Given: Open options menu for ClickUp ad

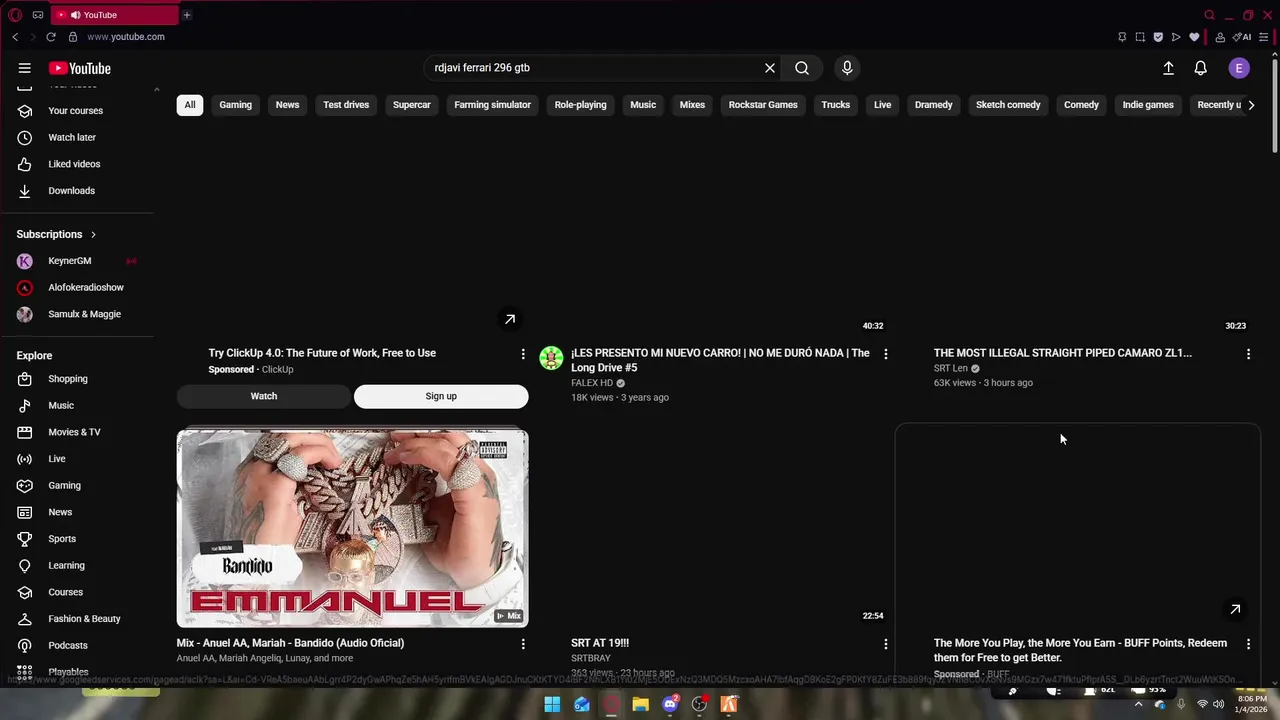Looking at the screenshot, I should coord(523,354).
